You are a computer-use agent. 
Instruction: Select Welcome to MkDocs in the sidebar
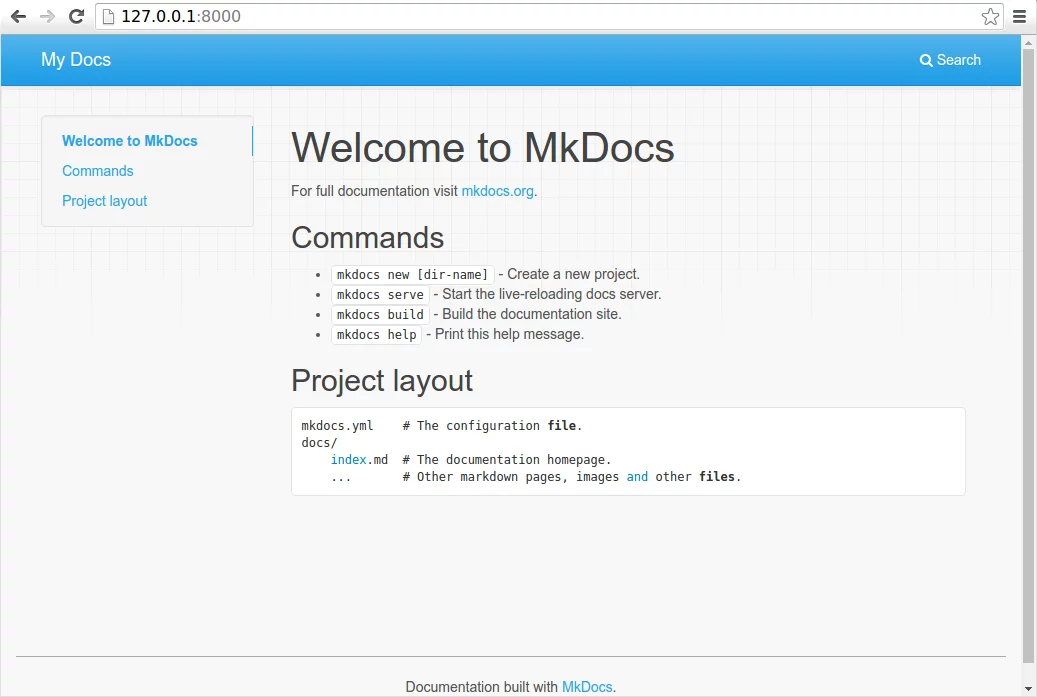click(x=130, y=141)
